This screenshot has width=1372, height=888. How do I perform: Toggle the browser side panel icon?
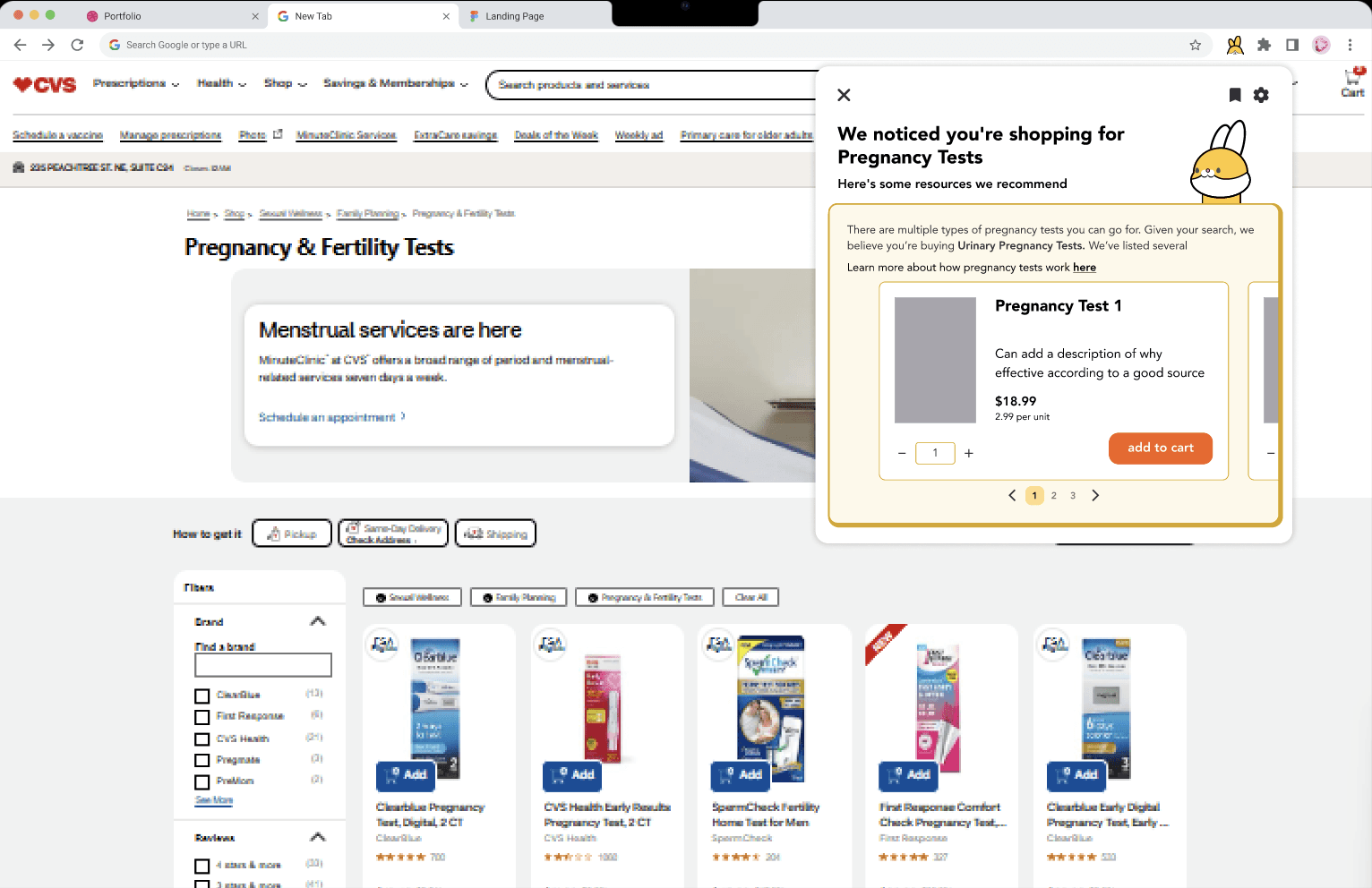pos(1292,45)
